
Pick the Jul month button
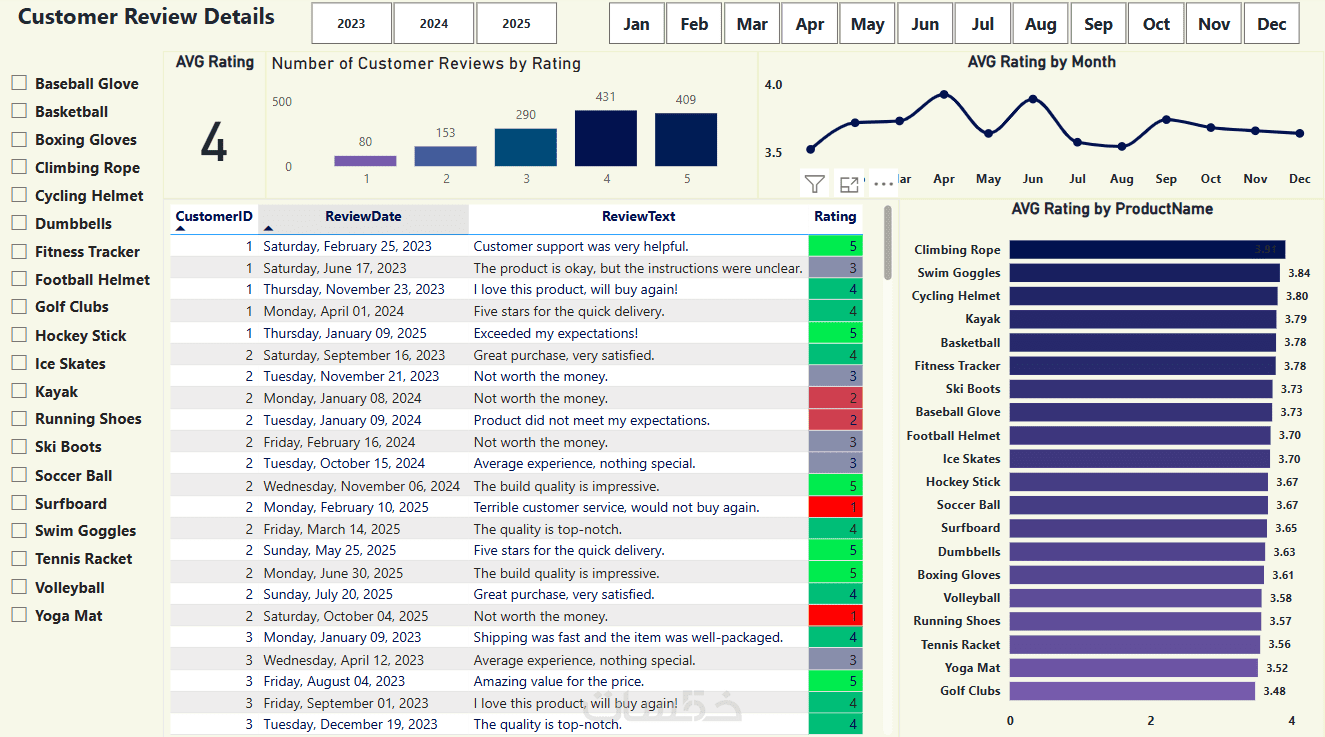click(983, 24)
